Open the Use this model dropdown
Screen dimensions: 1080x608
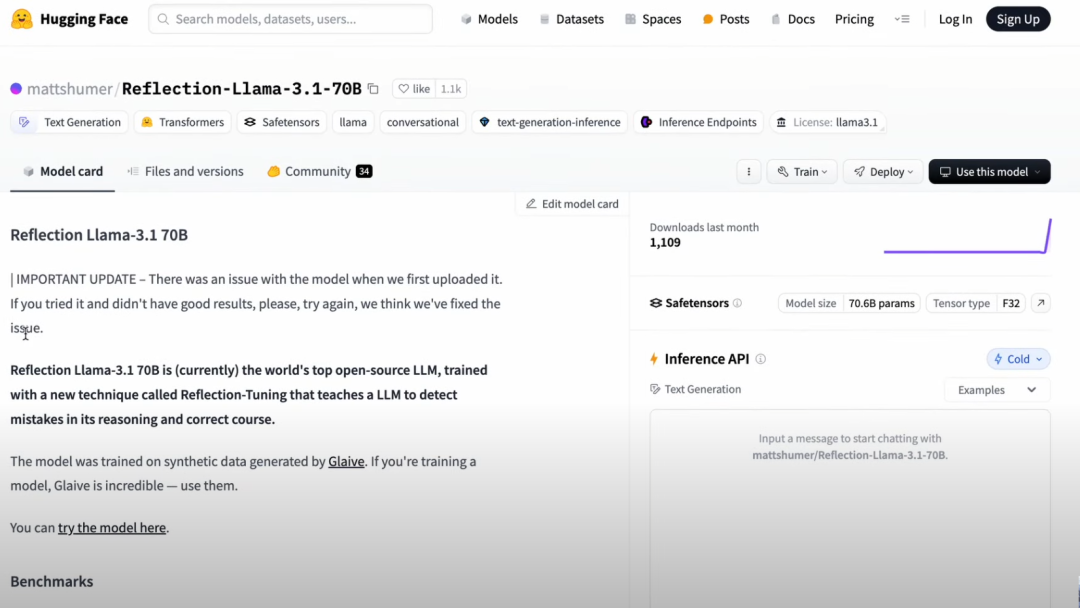point(989,171)
